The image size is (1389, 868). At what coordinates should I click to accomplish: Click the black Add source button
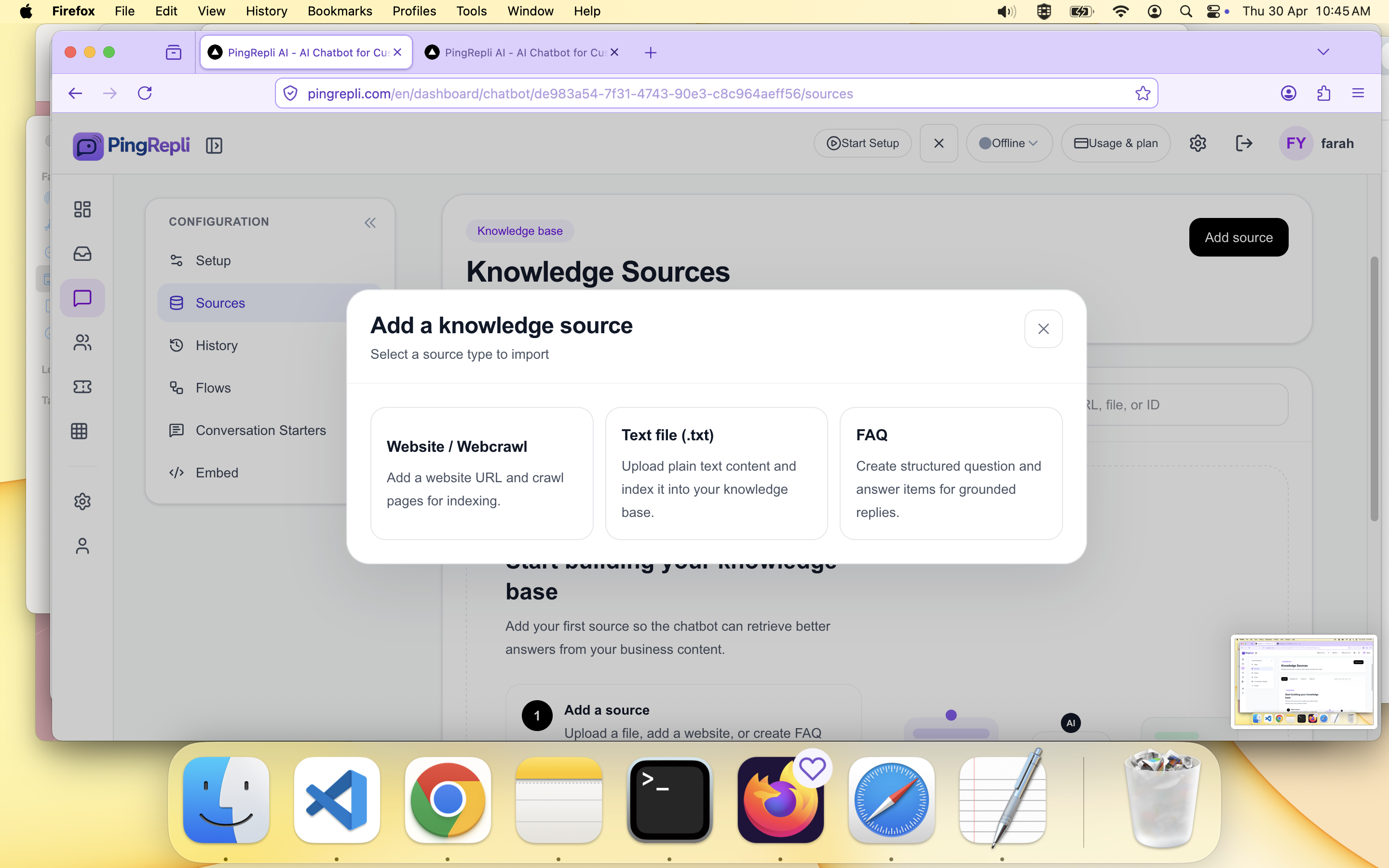[x=1239, y=237]
